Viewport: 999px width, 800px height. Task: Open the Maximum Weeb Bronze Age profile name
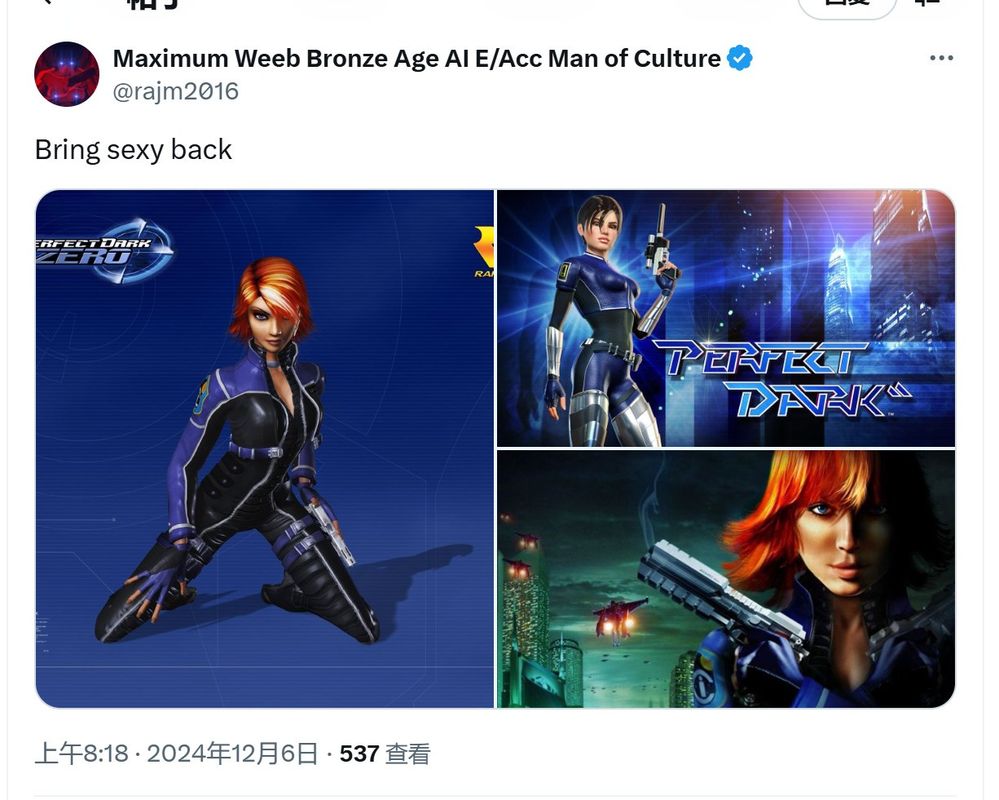417,59
